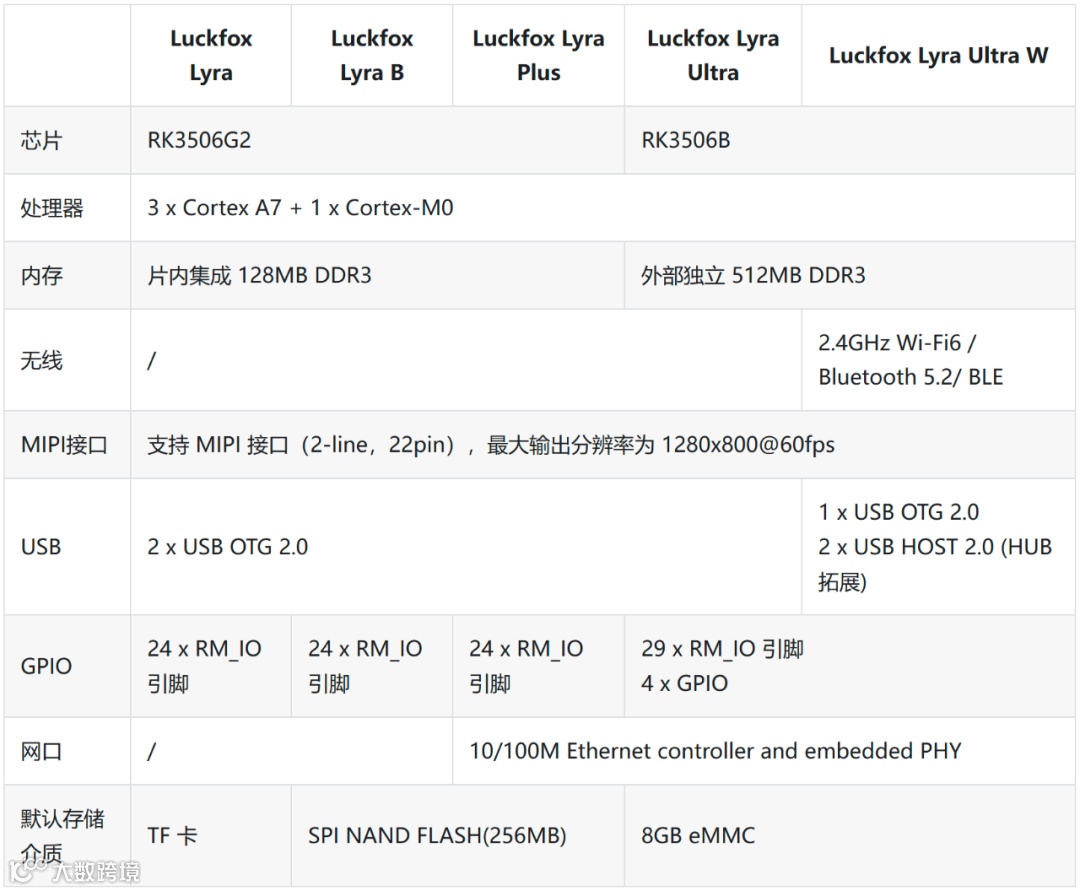
Task: Click the slash cell in the 无线 row
Action: pyautogui.click(x=466, y=360)
